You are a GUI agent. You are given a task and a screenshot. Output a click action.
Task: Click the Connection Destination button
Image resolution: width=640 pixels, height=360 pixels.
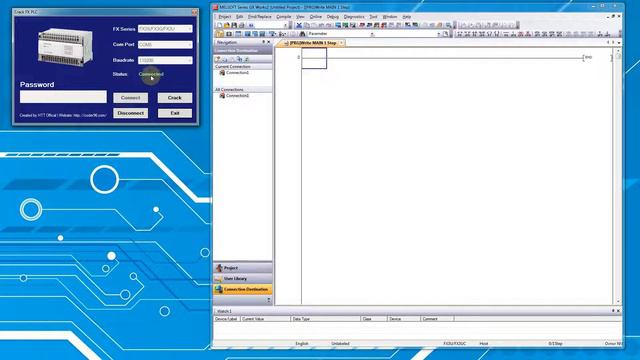242,289
